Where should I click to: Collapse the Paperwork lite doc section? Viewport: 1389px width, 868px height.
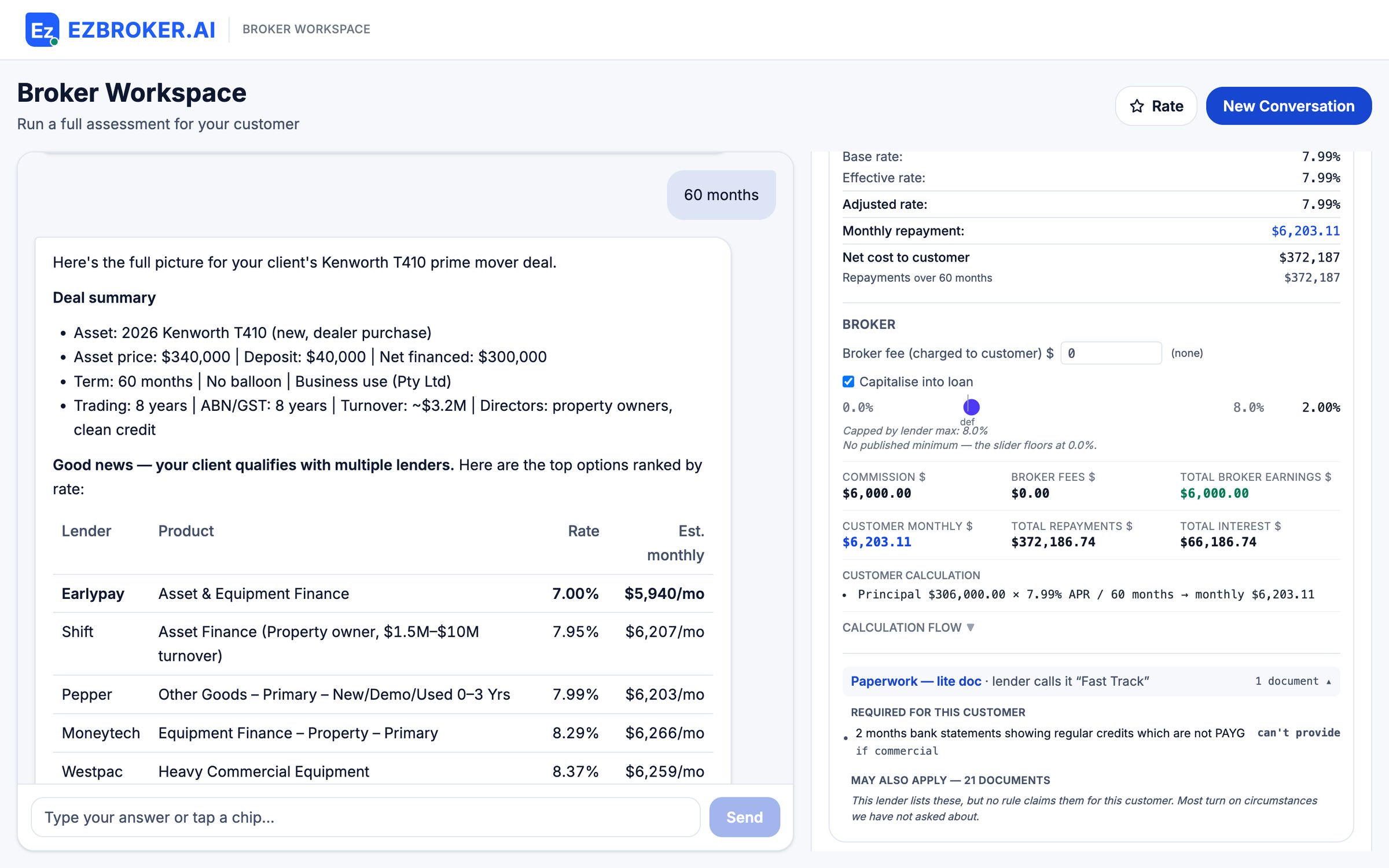(1091, 681)
